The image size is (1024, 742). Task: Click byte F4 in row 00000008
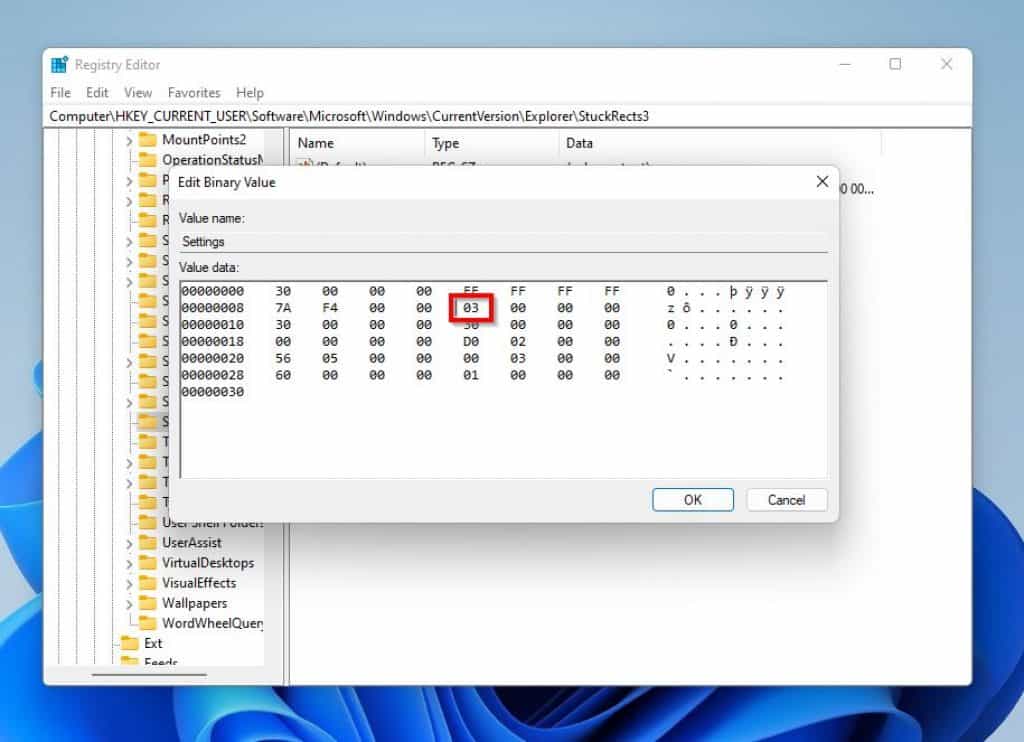coord(330,308)
